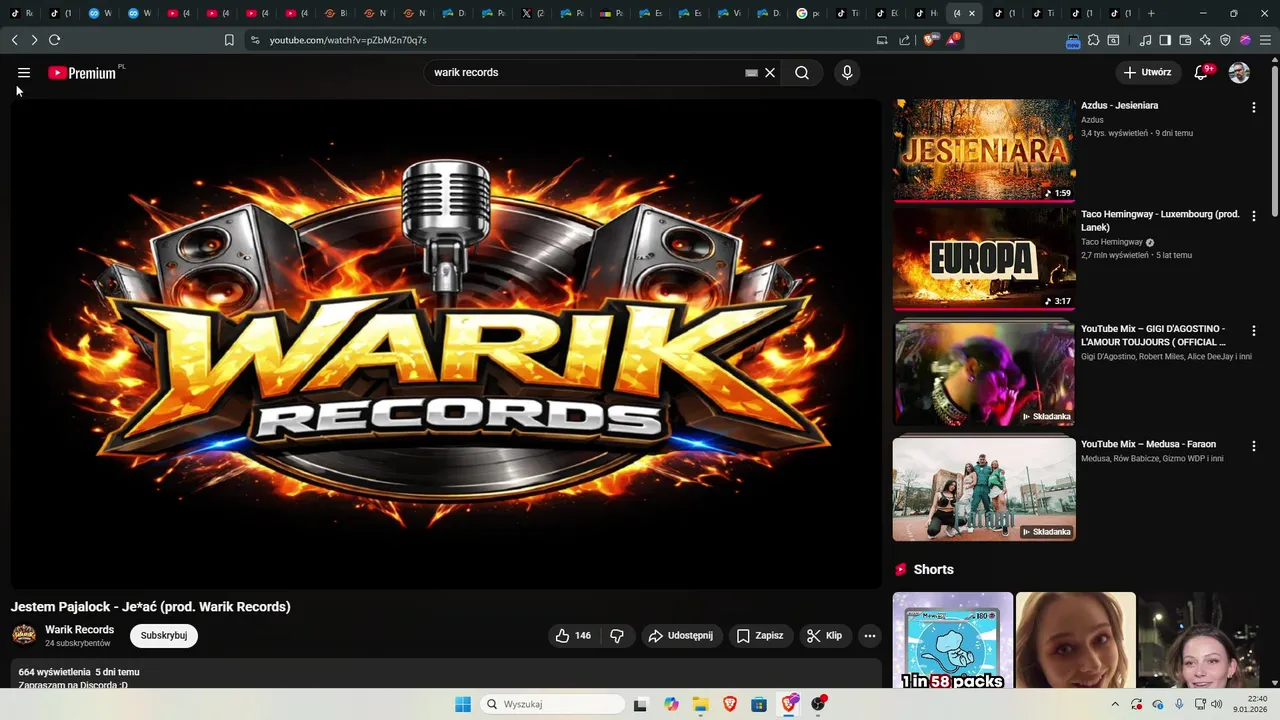Open the on-screen keyboard icon in search box
This screenshot has width=1280, height=720.
751,72
